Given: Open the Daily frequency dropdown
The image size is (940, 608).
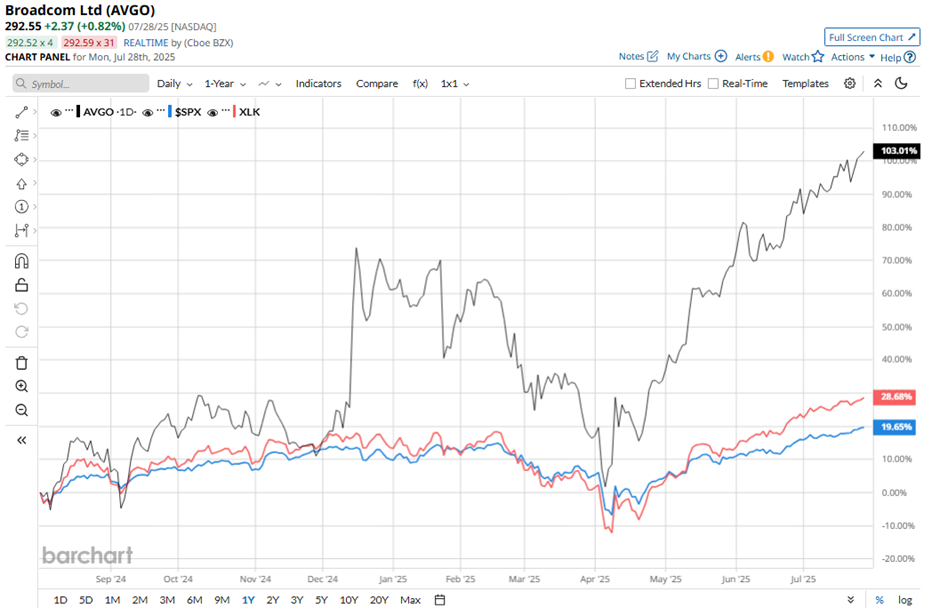Looking at the screenshot, I should point(174,84).
